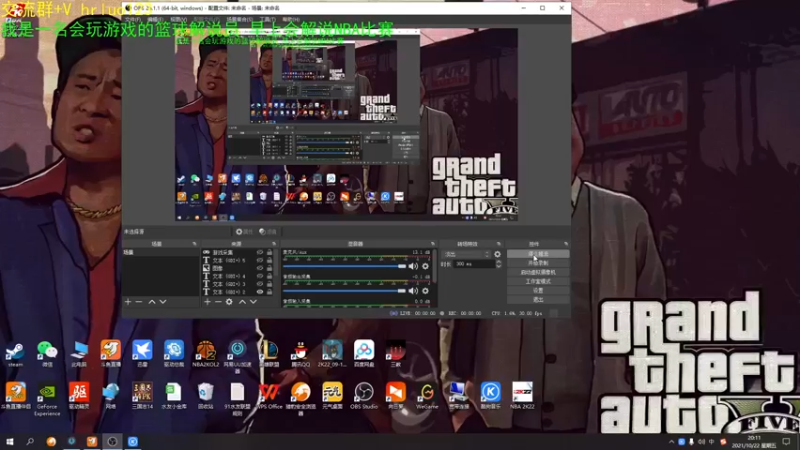Open the League of Legends desktop icon
The width and height of the screenshot is (800, 450).
(269, 353)
